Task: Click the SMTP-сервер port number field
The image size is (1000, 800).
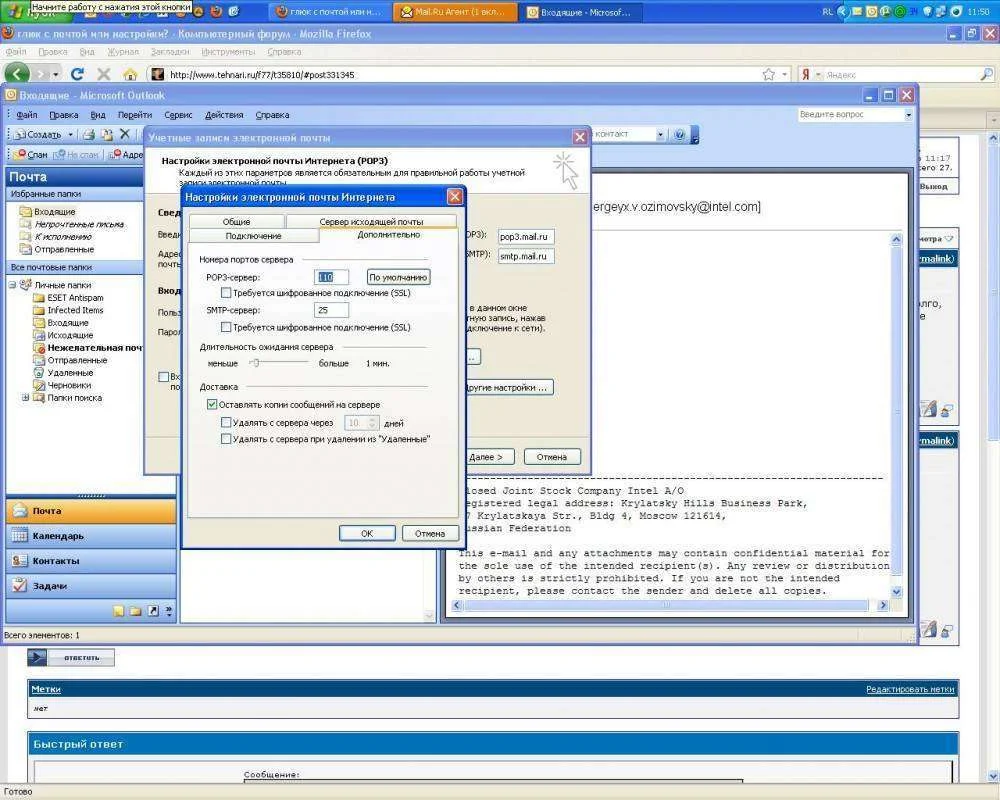Action: pyautogui.click(x=331, y=310)
